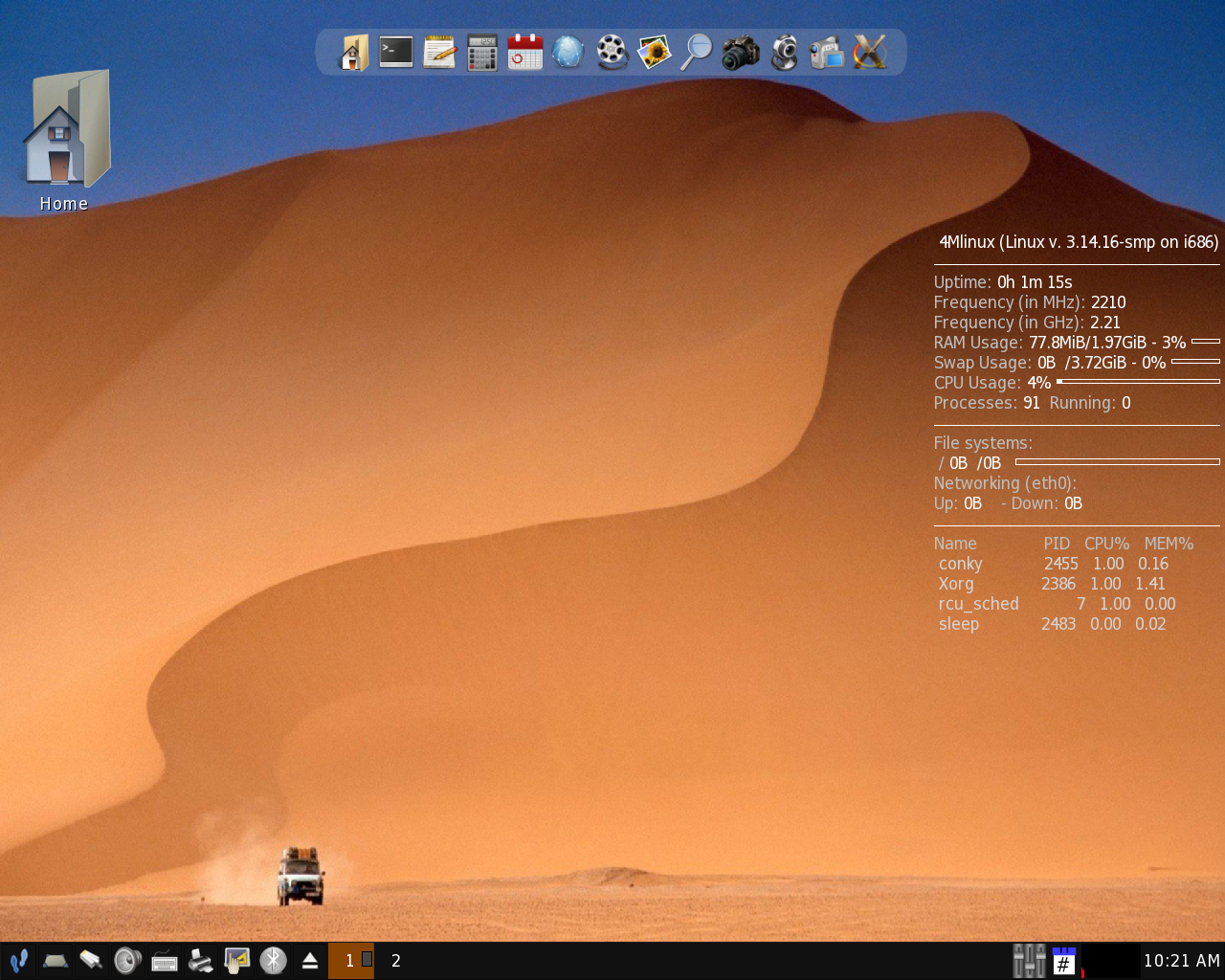Open the touchscreen display settings icon
The height and width of the screenshot is (980, 1225).
click(236, 960)
